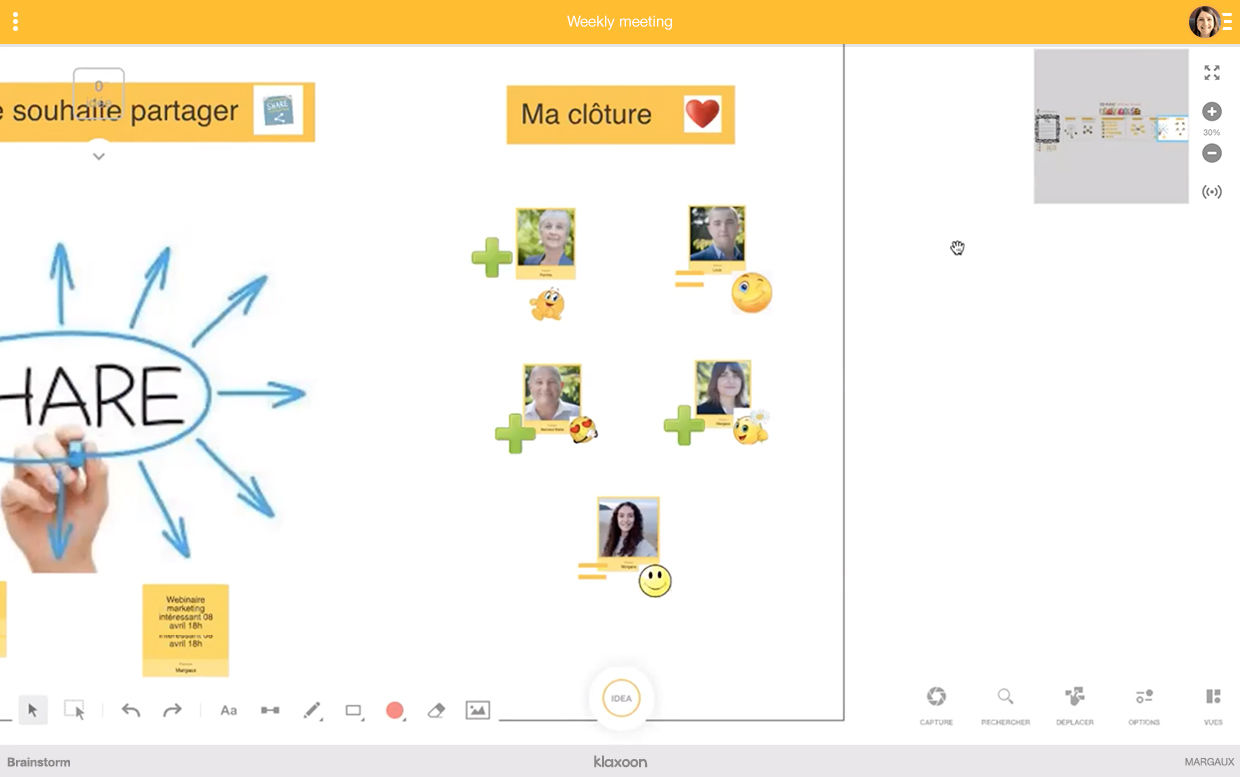Create a new idea with IDEA button
Screen dimensions: 1240x777
pos(621,698)
